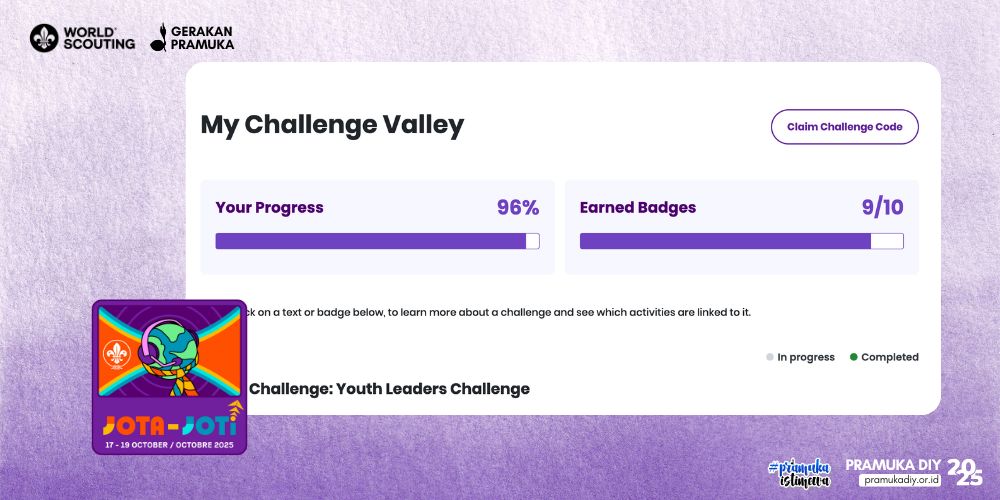Image resolution: width=1000 pixels, height=500 pixels.
Task: Open the JOTA-JOTI event badge
Action: click(169, 377)
